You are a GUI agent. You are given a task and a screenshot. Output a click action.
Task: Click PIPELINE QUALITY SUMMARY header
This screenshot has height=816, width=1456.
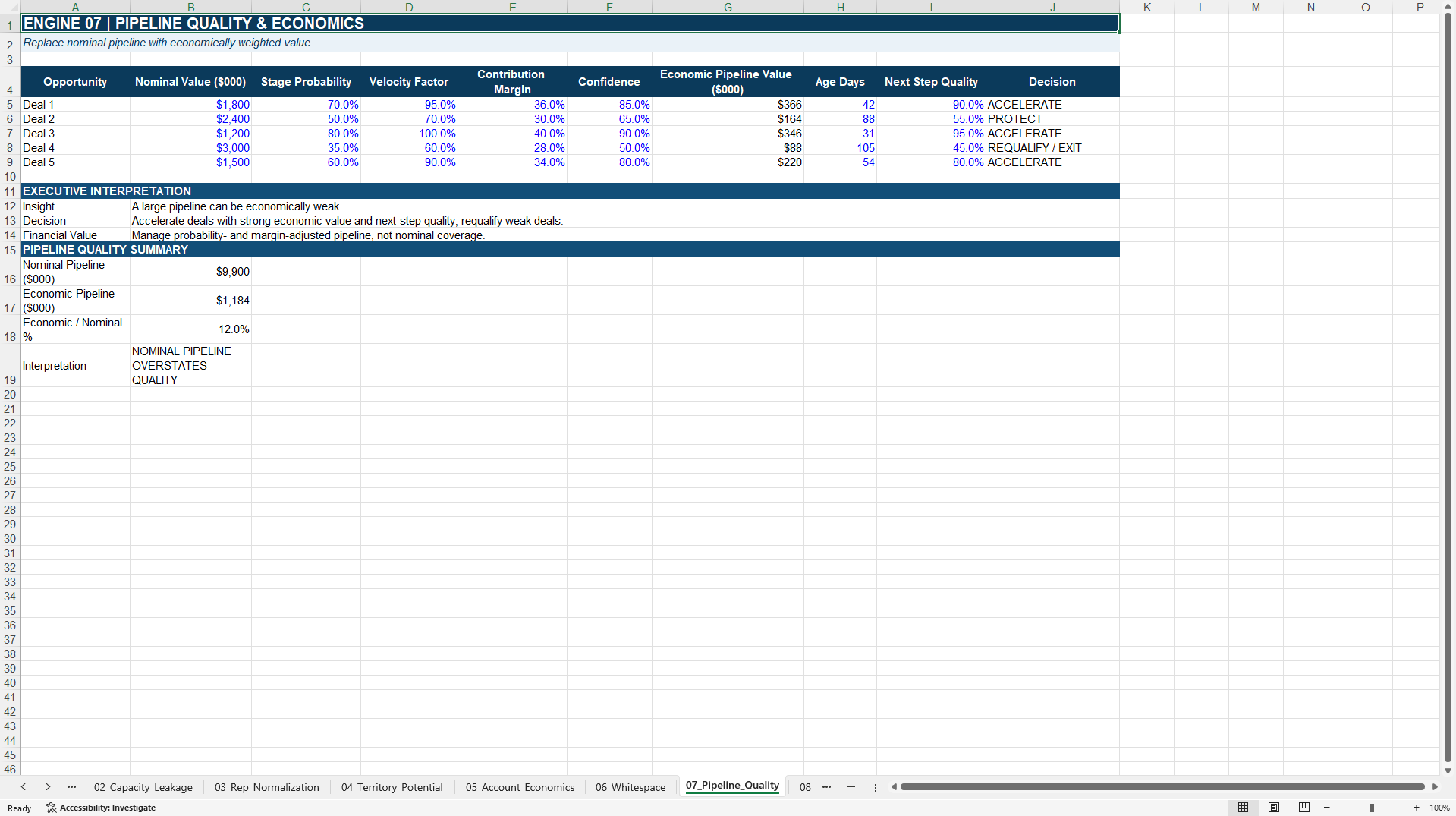570,250
